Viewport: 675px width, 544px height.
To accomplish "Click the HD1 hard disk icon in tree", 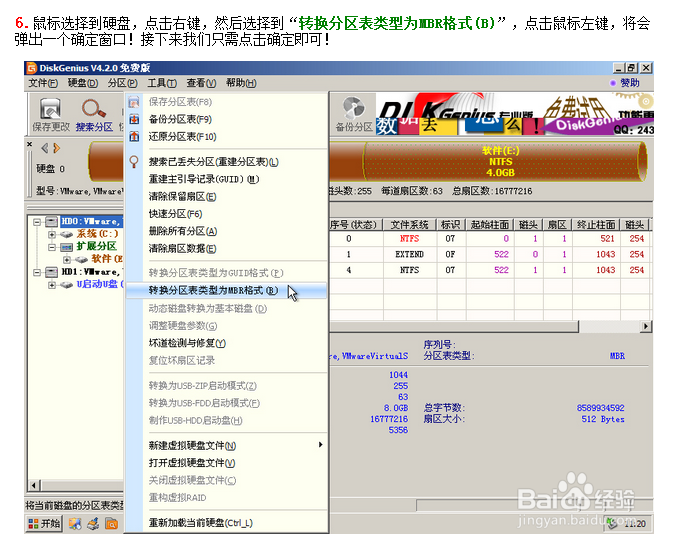I will (52, 272).
